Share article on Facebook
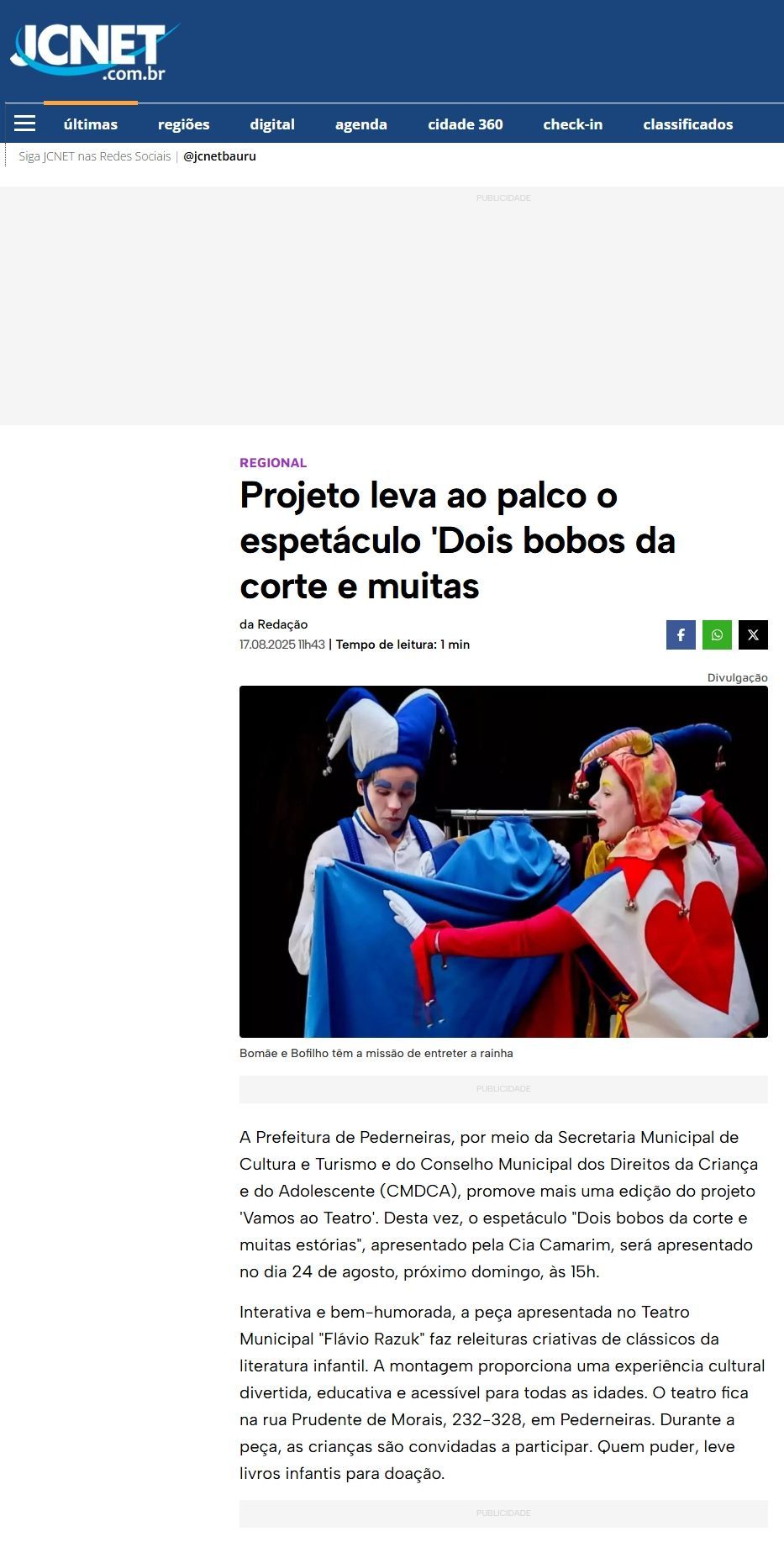The image size is (784, 1542). [681, 635]
